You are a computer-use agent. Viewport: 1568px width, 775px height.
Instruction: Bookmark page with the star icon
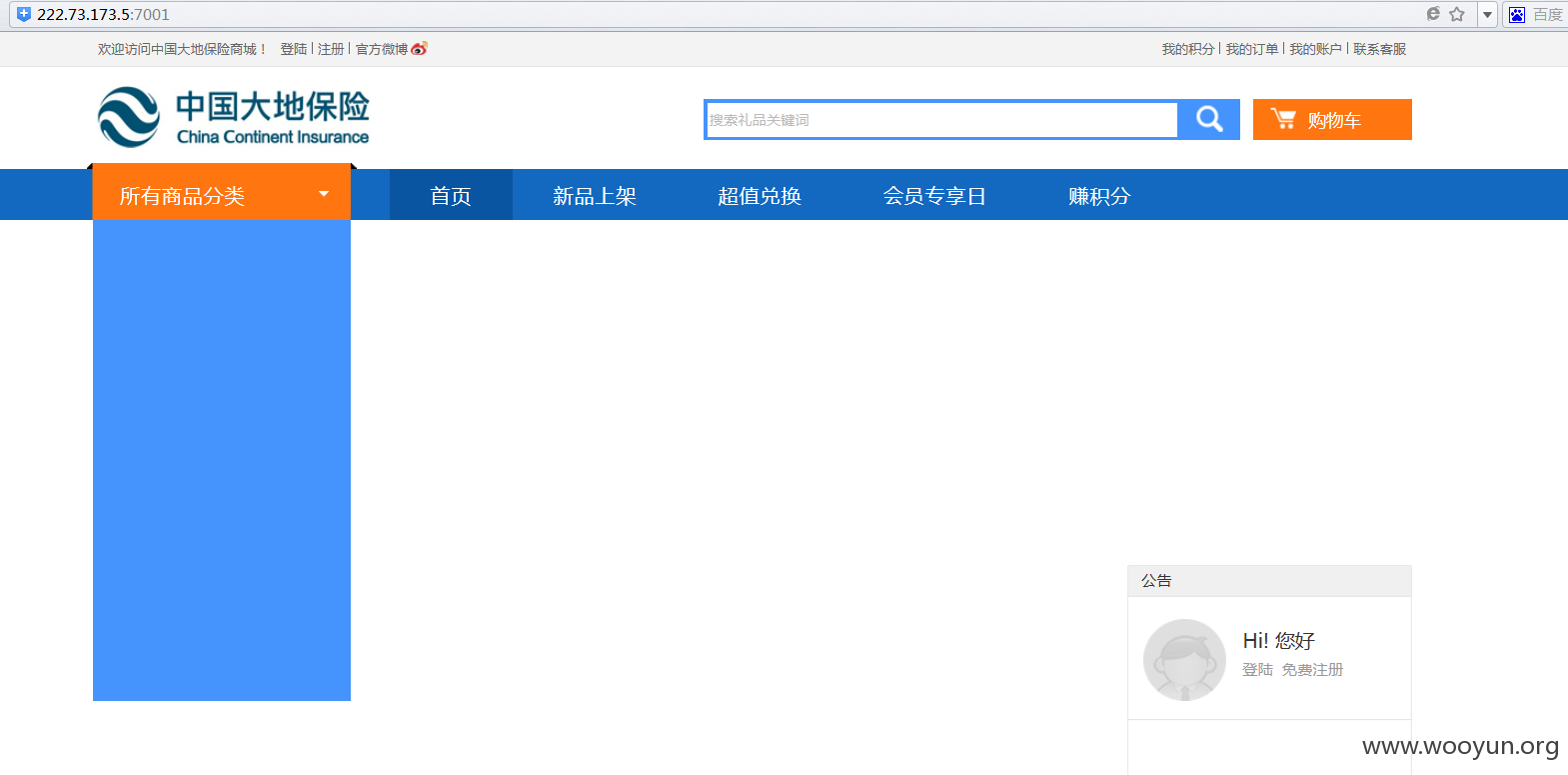(x=1457, y=14)
